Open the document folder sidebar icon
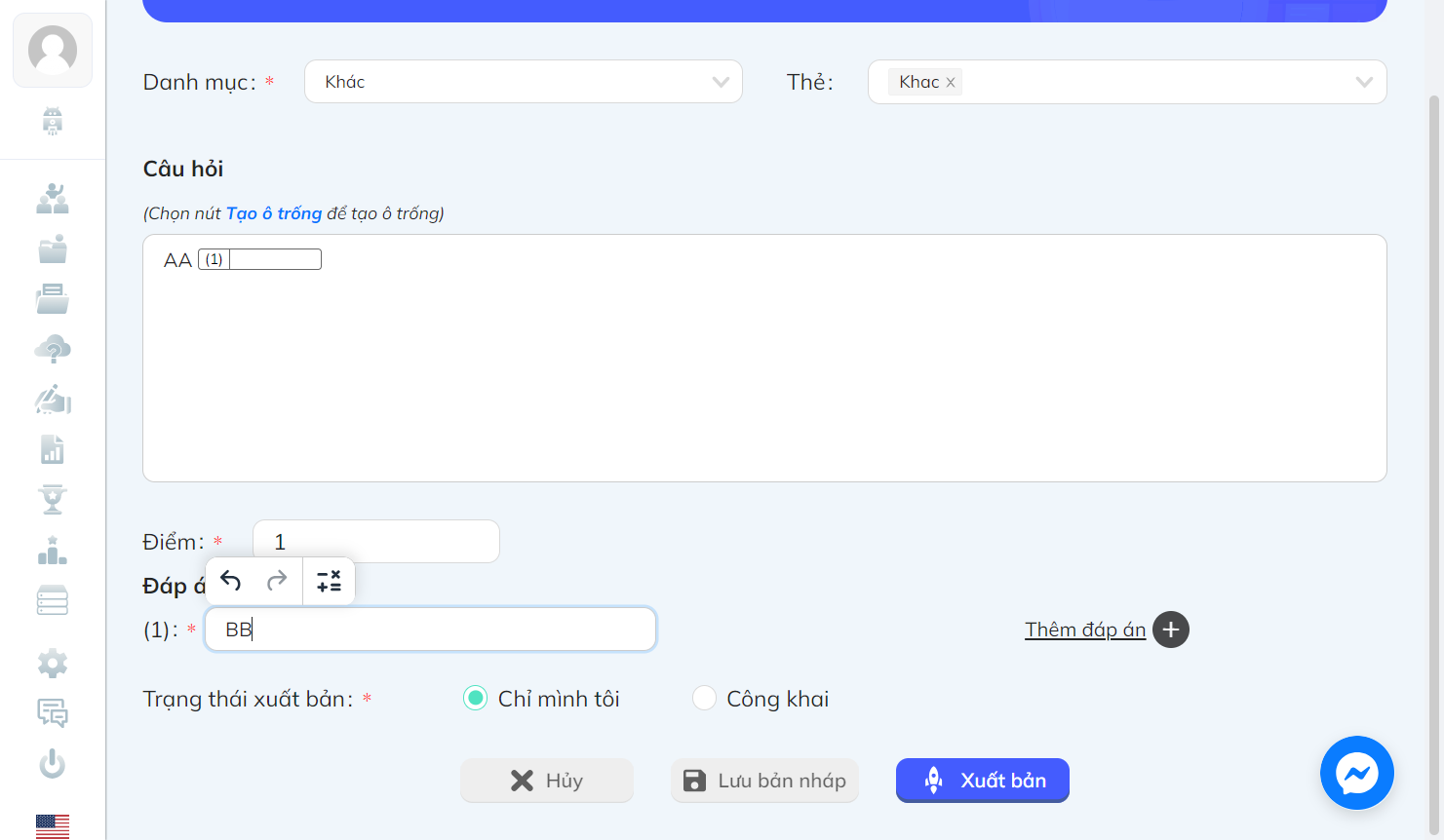Image resolution: width=1444 pixels, height=840 pixels. (53, 299)
